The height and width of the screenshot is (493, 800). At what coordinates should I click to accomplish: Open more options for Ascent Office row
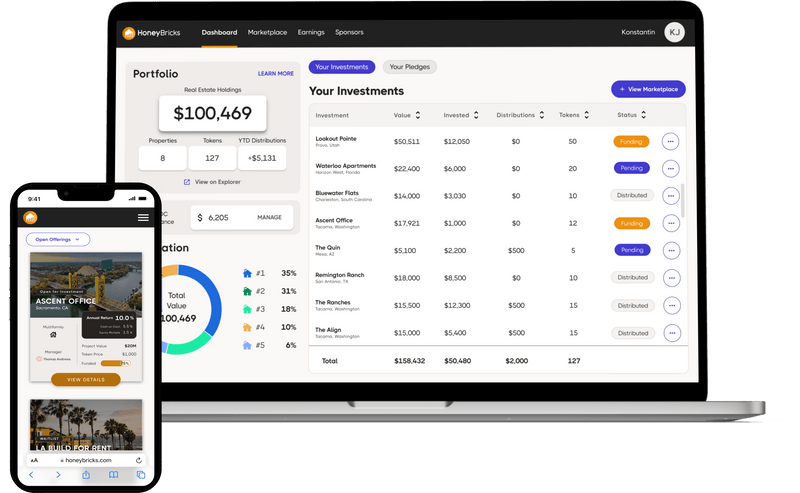click(671, 223)
